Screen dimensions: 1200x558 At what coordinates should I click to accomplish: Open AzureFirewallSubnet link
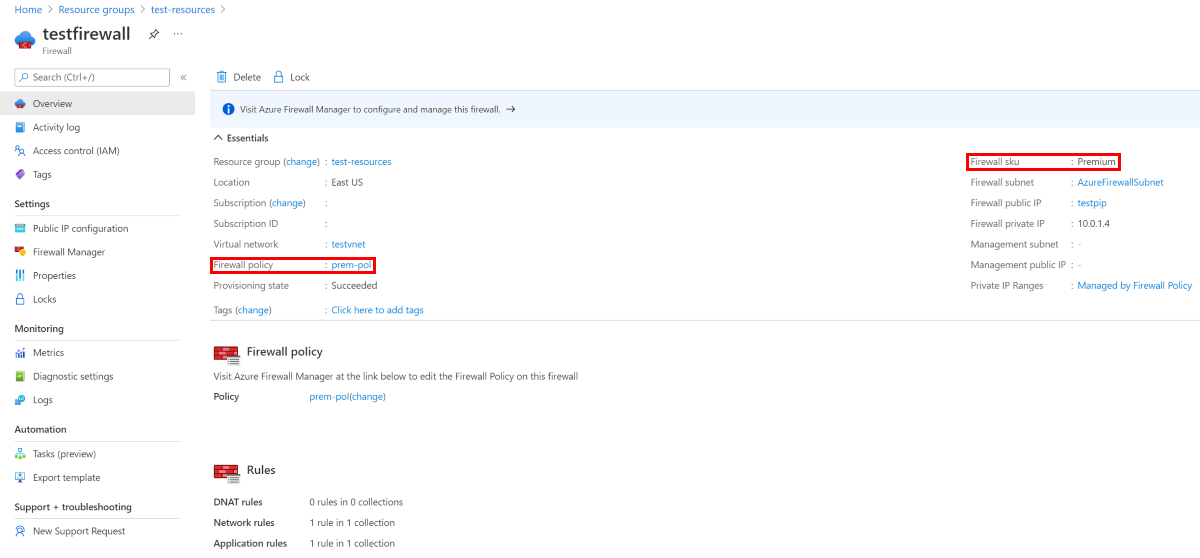pos(1120,182)
